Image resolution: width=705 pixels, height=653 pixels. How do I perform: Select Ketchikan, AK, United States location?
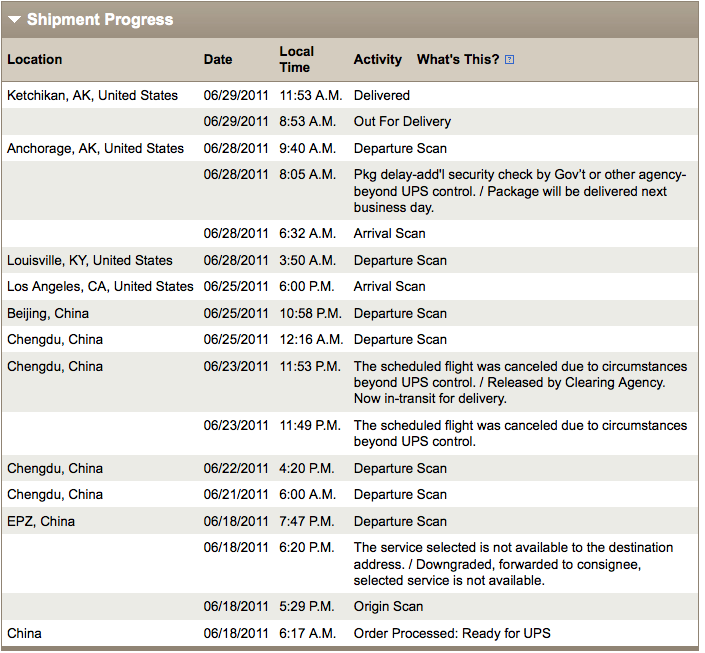pos(93,95)
